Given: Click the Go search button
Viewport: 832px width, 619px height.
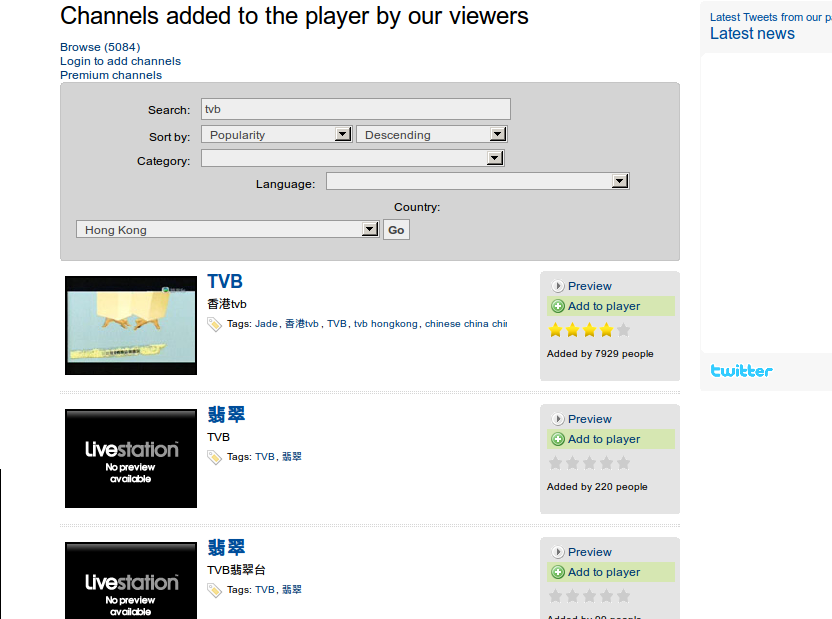Looking at the screenshot, I should [396, 230].
